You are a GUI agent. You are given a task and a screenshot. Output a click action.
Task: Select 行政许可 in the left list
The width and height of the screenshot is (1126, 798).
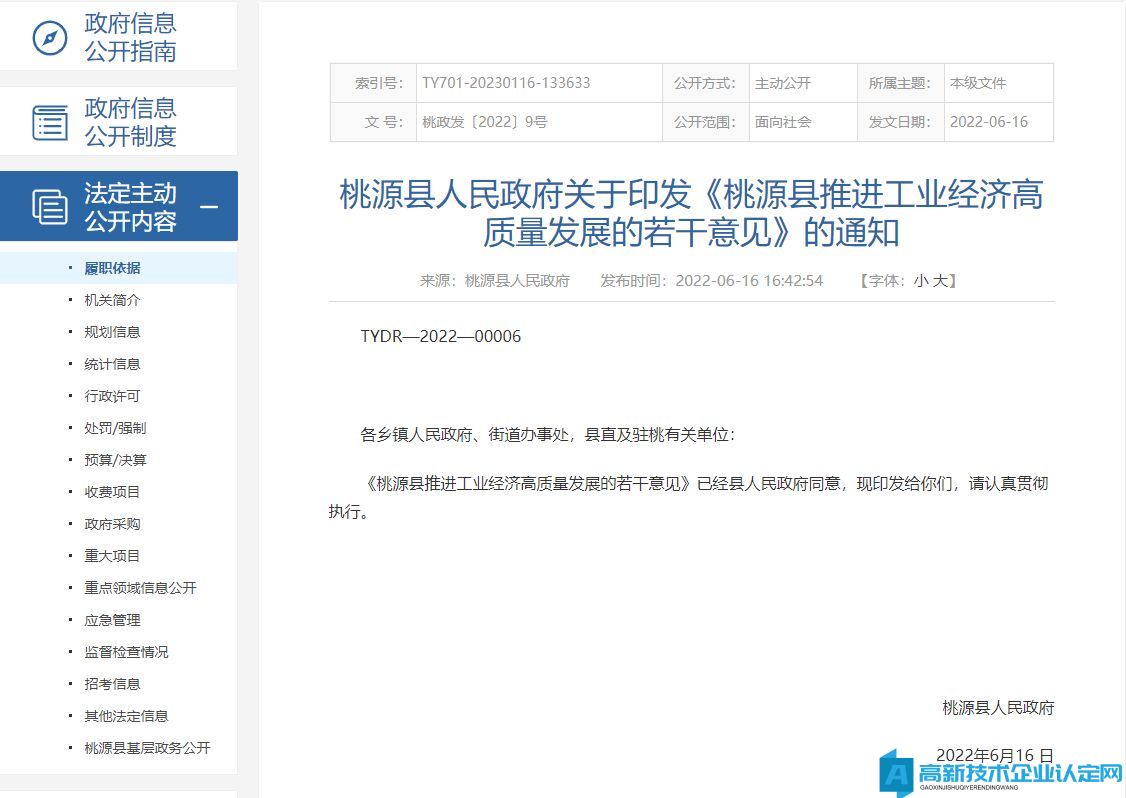pyautogui.click(x=112, y=396)
